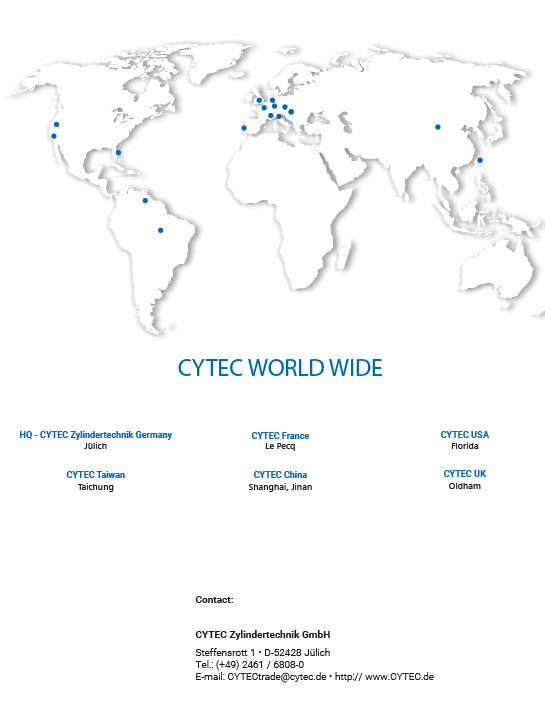Viewport: 545px width, 701px height.
Task: Select the CYTEC UK label
Action: (465, 474)
